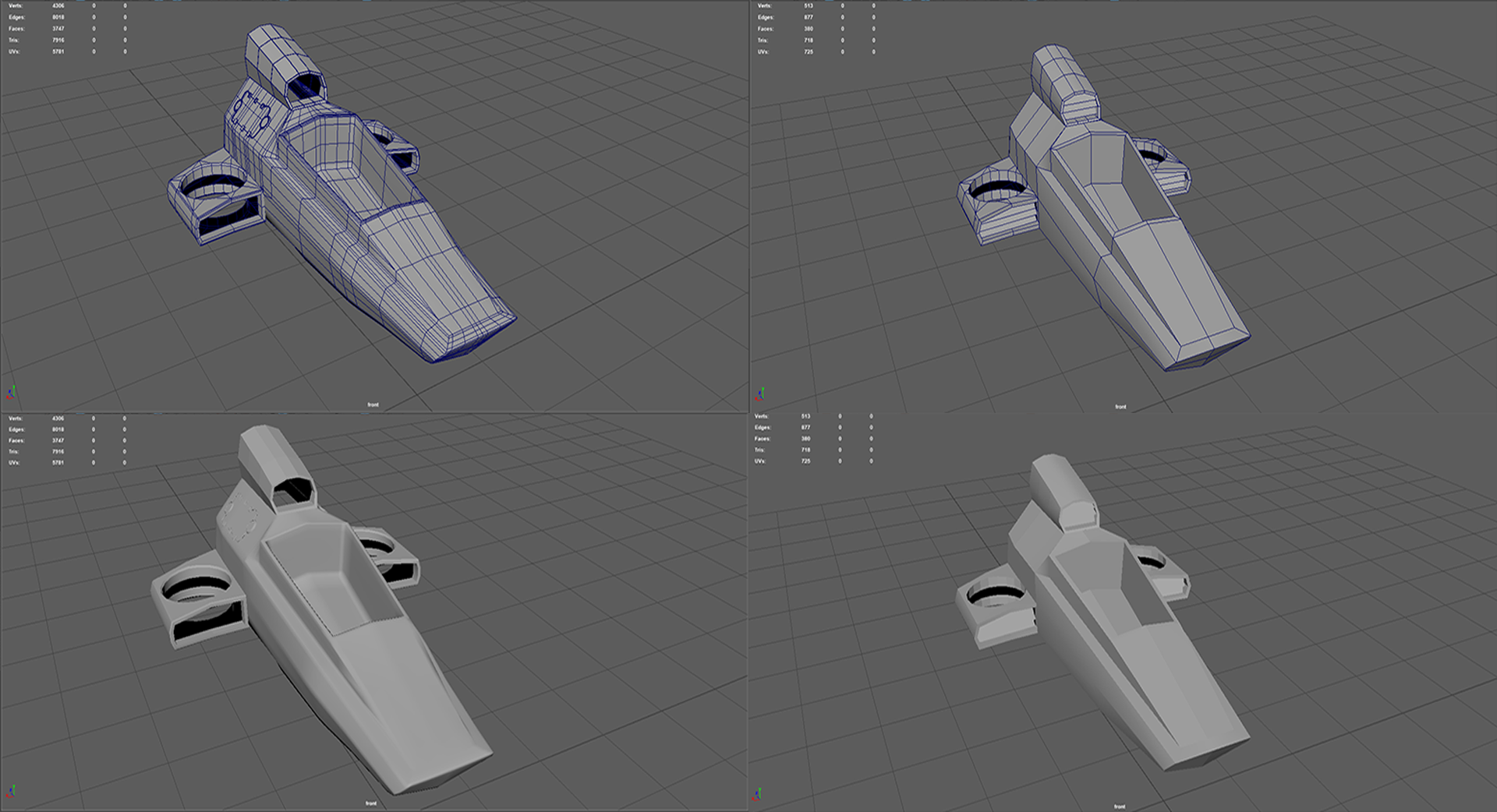Click the 'front' camera label in bottom-right viewport
Image resolution: width=1497 pixels, height=812 pixels.
pyautogui.click(x=1120, y=807)
